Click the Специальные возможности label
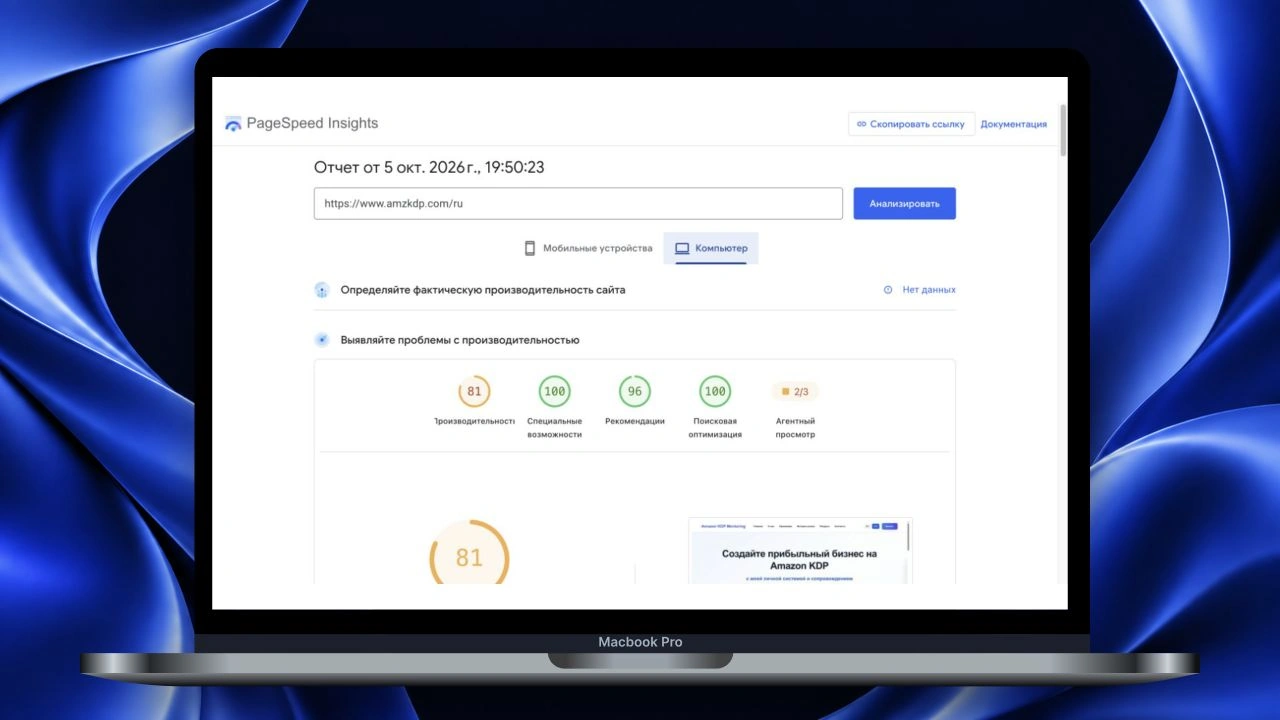 554,428
